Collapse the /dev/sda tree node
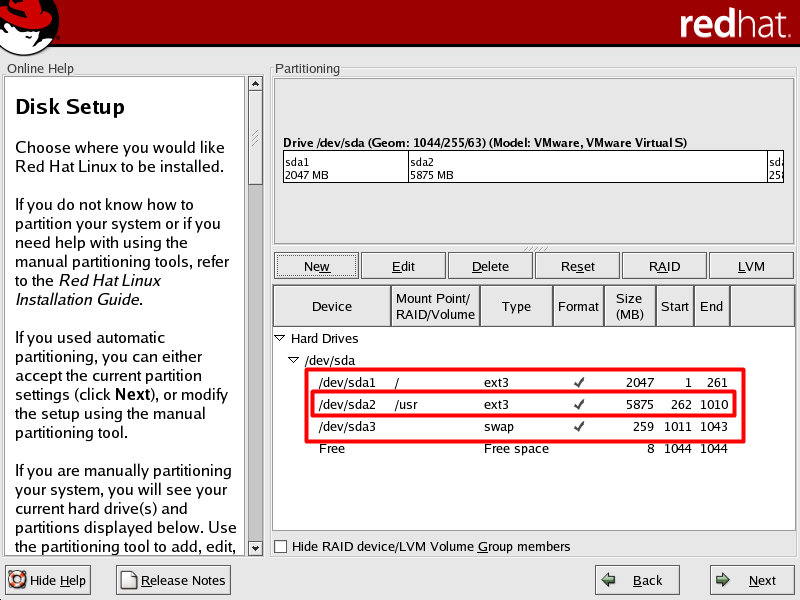This screenshot has width=800, height=600. coord(293,360)
